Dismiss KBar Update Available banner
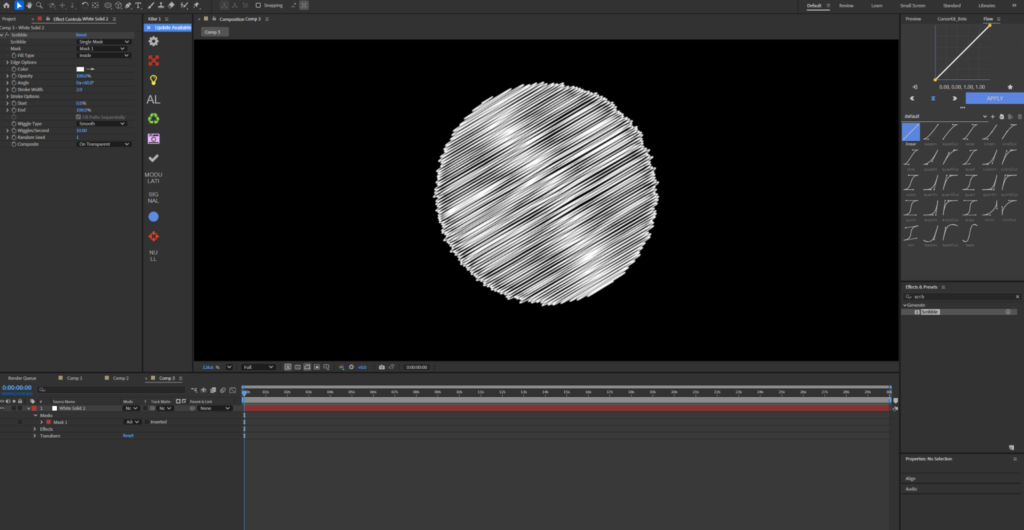This screenshot has height=530, width=1024. tap(149, 28)
